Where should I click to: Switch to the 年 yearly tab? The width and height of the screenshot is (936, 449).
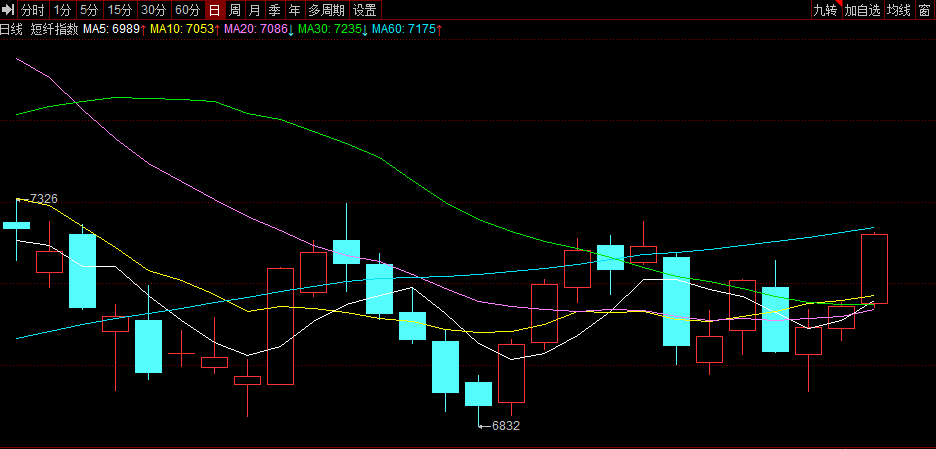pyautogui.click(x=294, y=10)
